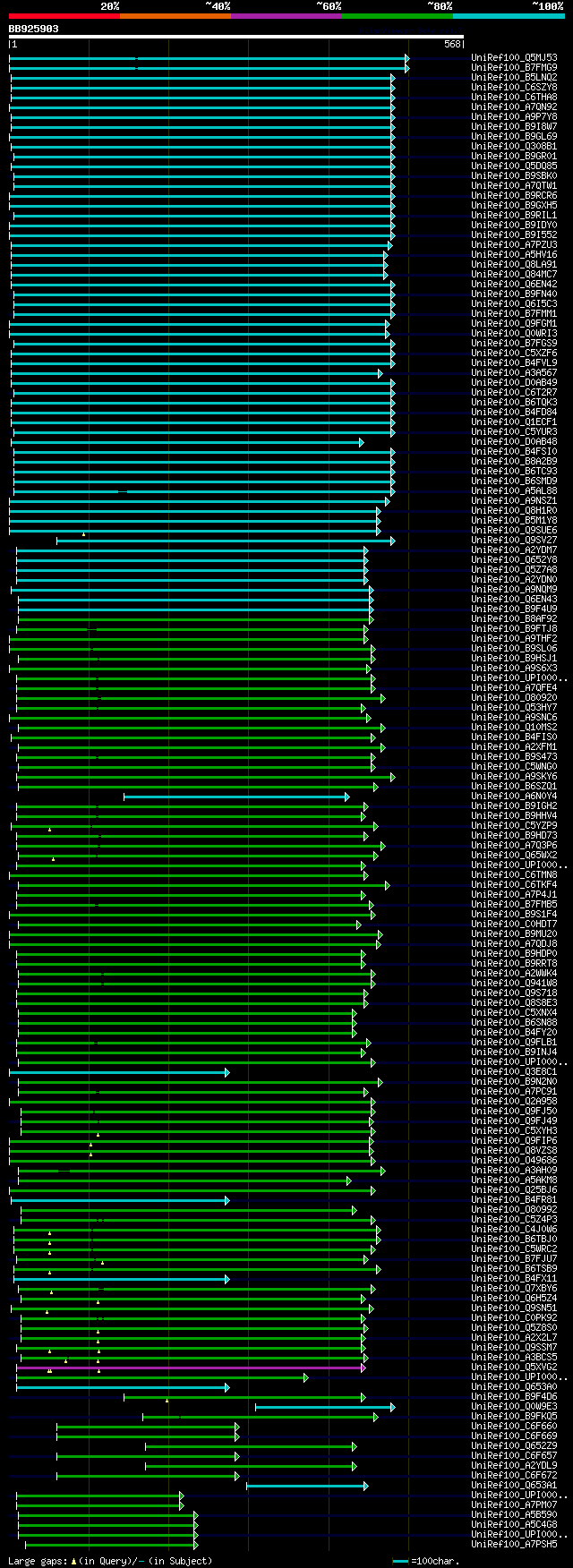Viewport: 573px width, 1568px height.
Task: Select the UniRef100_Q653A1 label
Action: click(x=514, y=1486)
